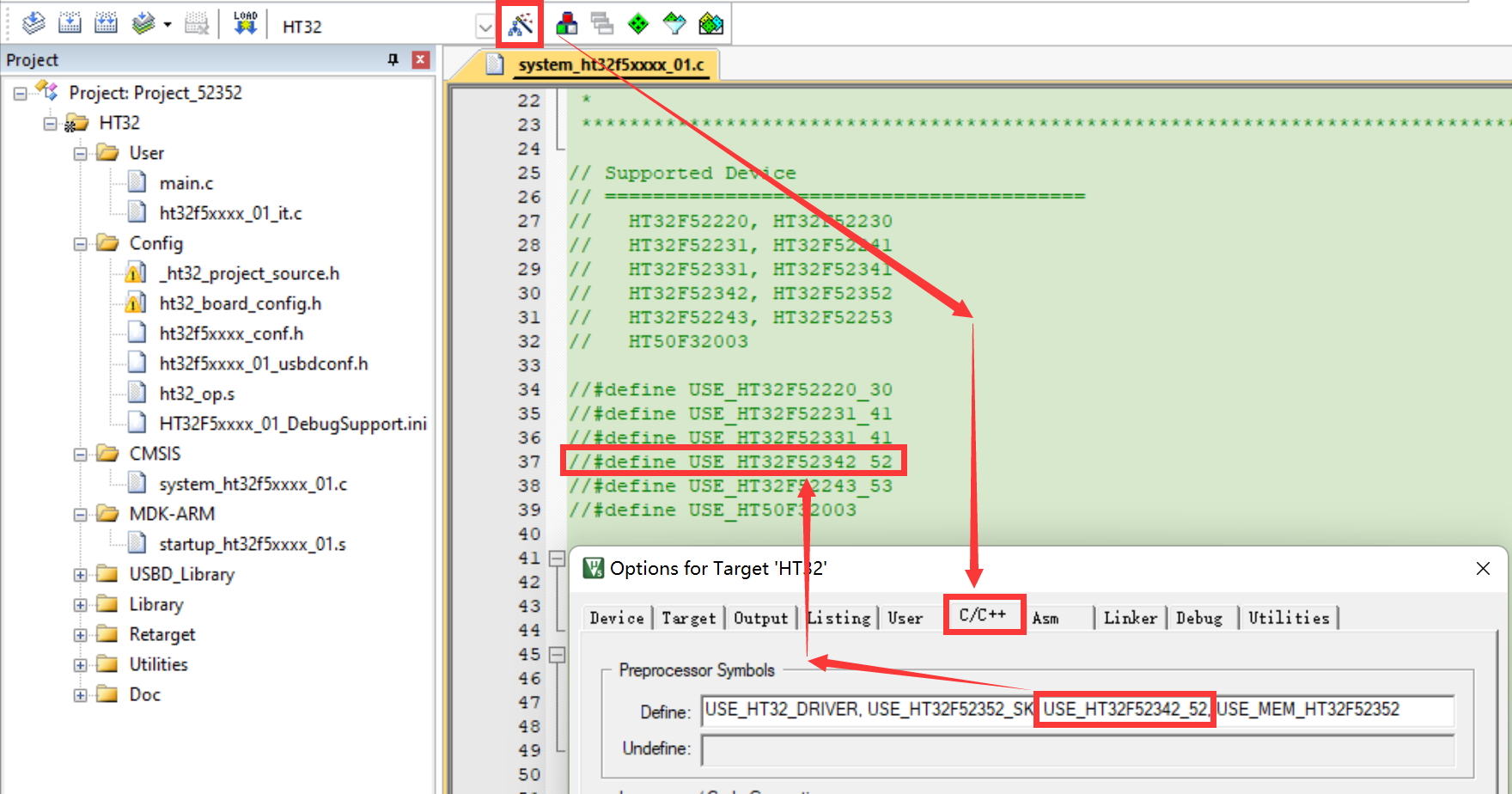Open the HT32 target selection dropdown

pyautogui.click(x=485, y=27)
